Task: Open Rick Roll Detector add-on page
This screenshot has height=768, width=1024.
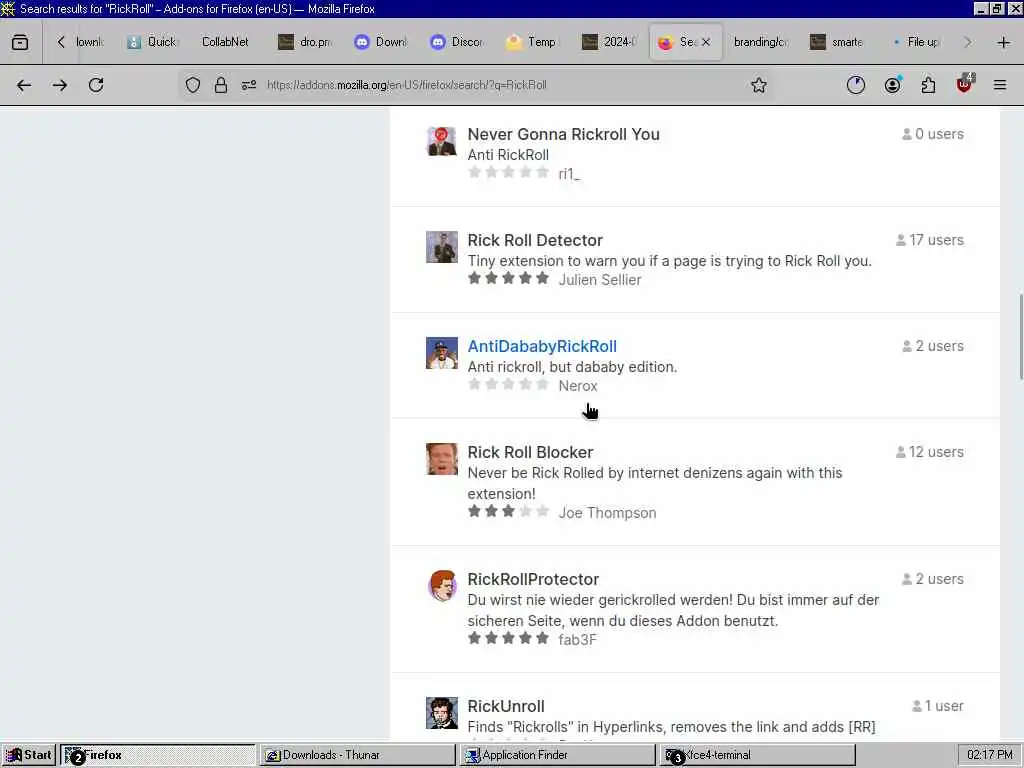Action: click(535, 240)
